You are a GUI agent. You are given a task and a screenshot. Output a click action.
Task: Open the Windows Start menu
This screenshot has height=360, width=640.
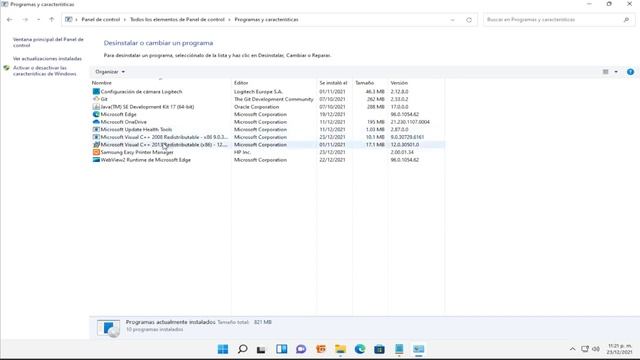223,349
